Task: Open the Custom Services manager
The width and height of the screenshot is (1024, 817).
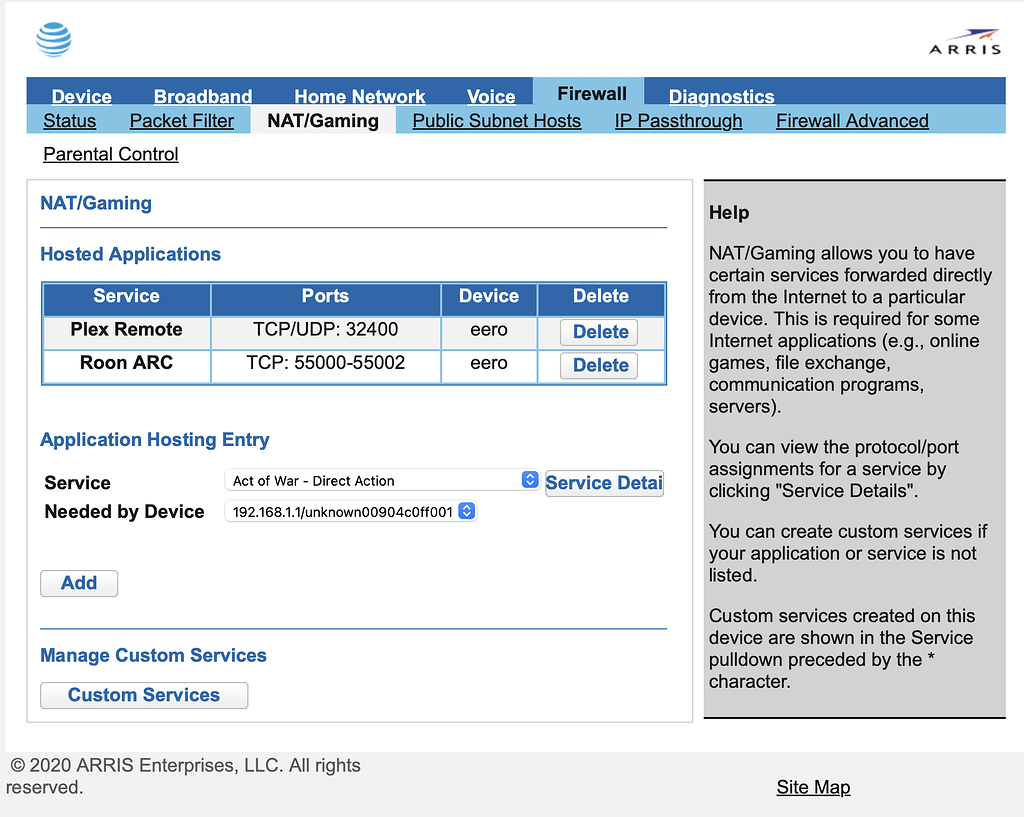Action: click(144, 695)
